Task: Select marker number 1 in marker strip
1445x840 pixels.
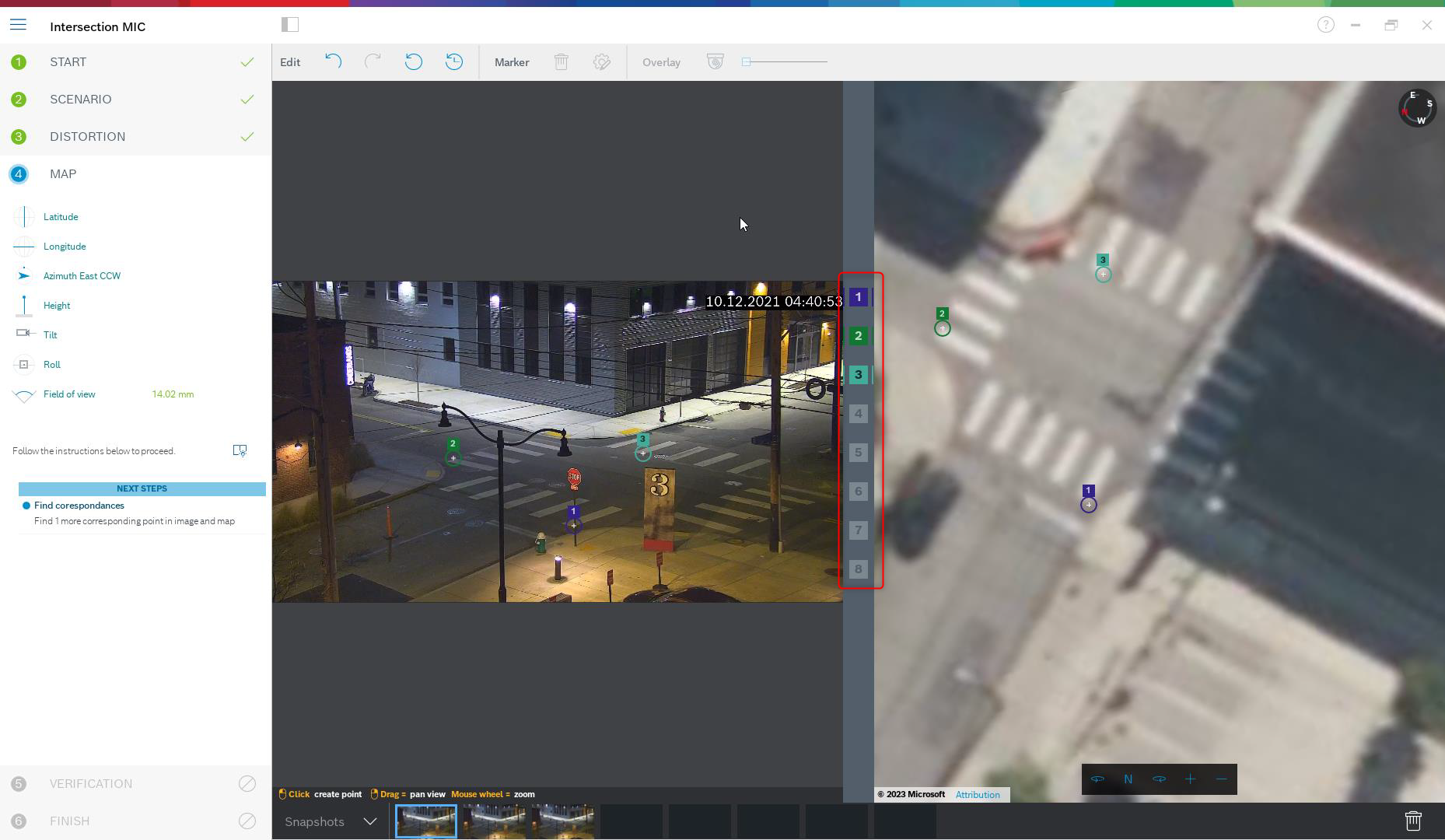Action: (858, 297)
